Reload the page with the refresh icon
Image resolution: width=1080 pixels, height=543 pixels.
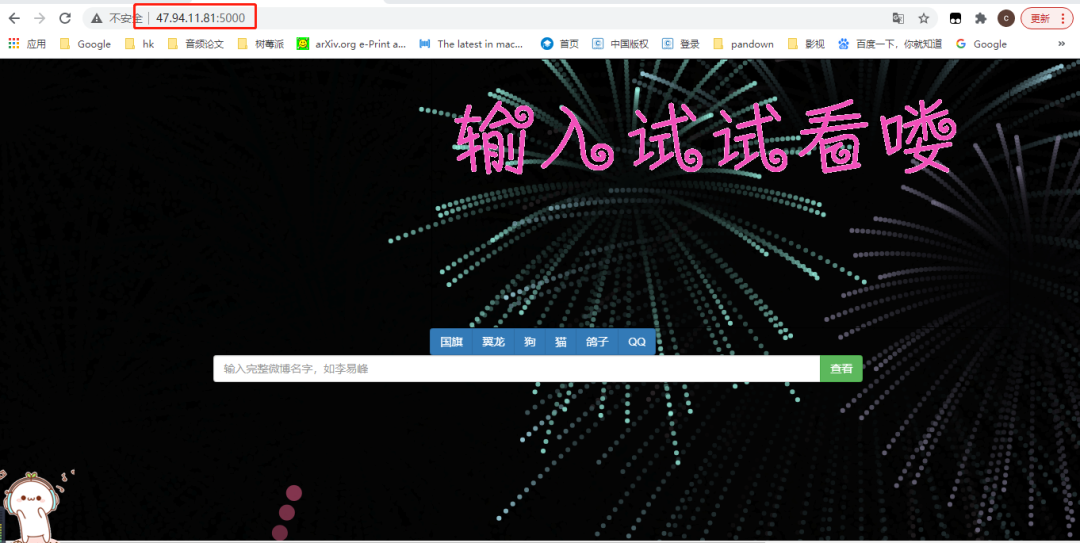(65, 19)
